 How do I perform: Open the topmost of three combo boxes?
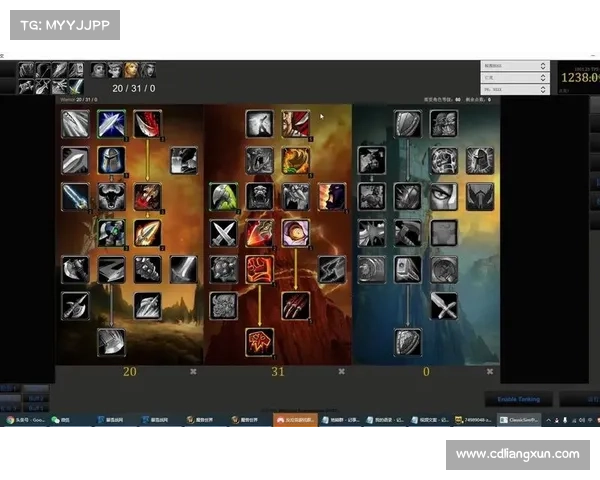515,66
